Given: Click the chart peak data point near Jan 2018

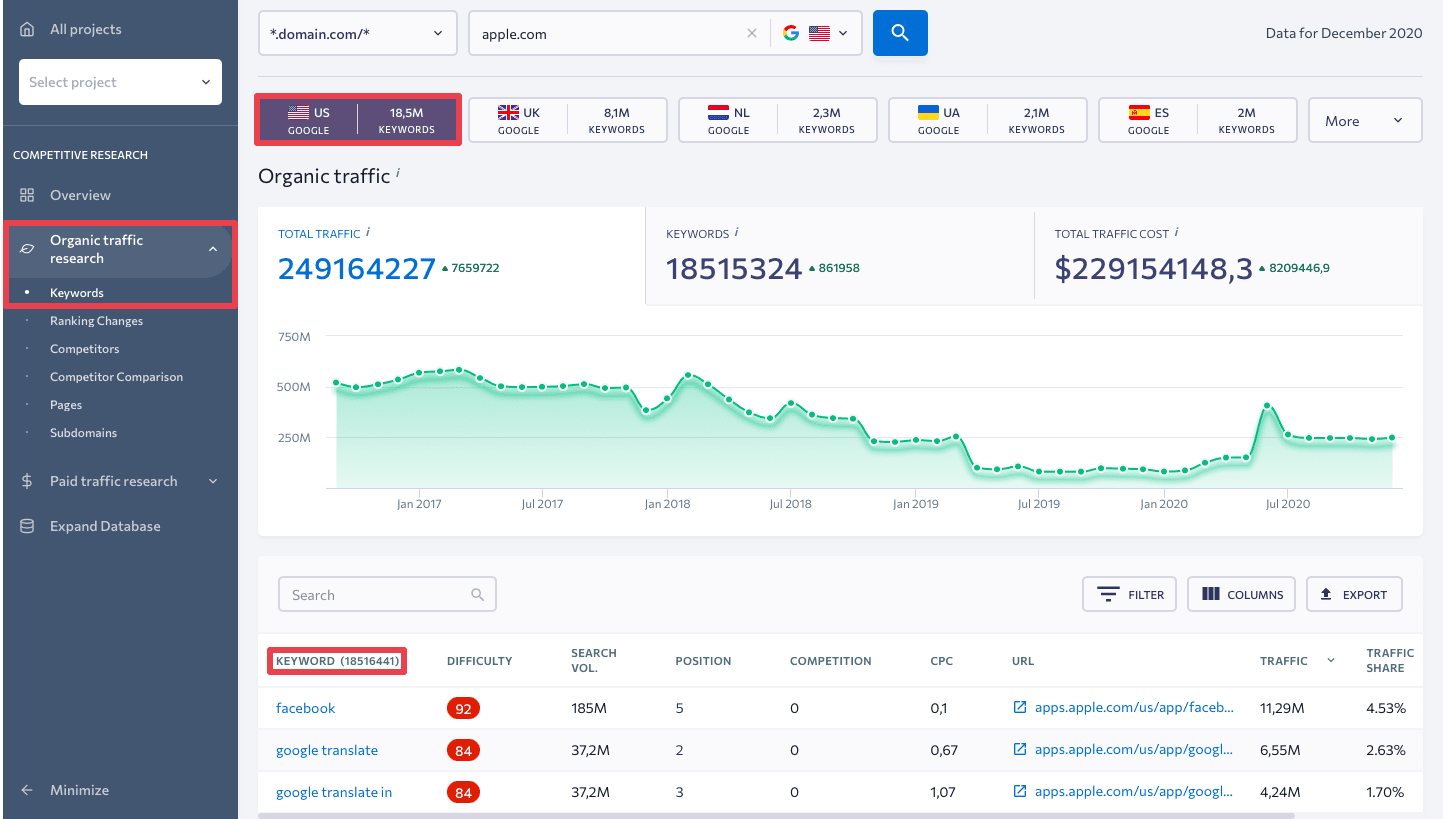Looking at the screenshot, I should 689,375.
